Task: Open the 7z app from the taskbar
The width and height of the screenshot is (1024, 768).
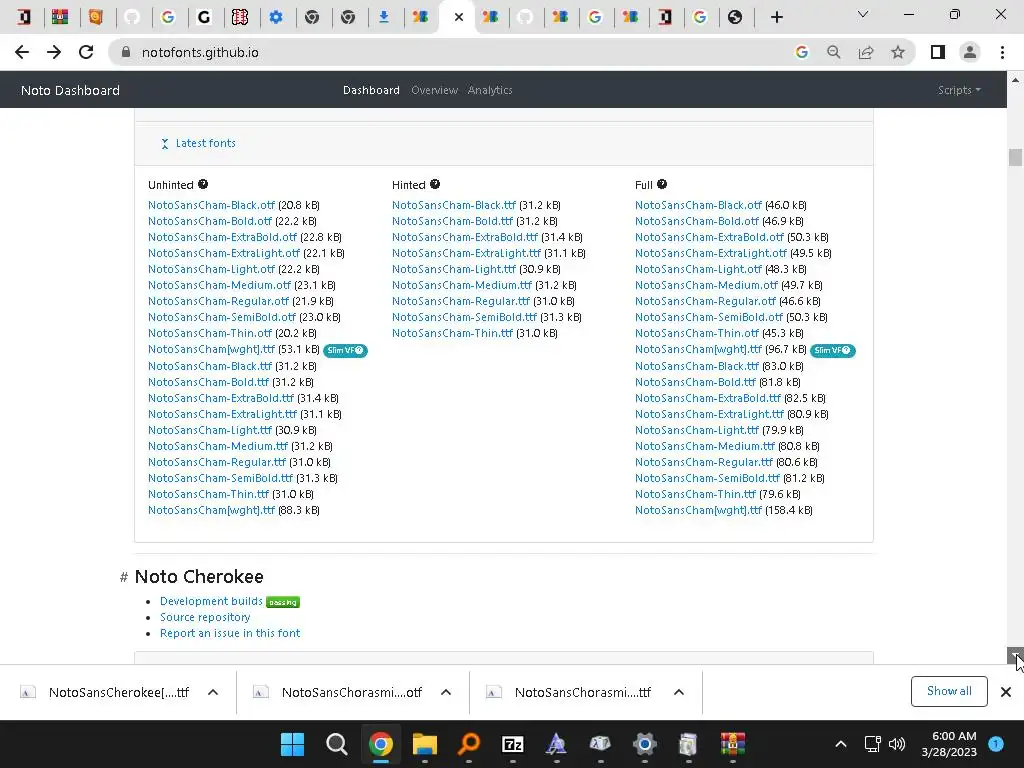Action: 513,744
